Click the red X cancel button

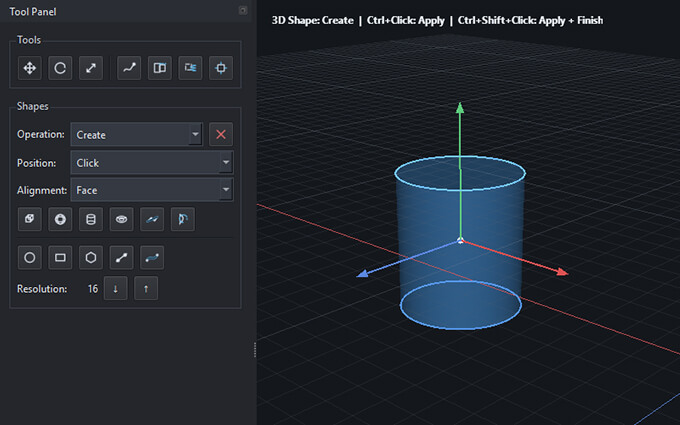(x=221, y=135)
